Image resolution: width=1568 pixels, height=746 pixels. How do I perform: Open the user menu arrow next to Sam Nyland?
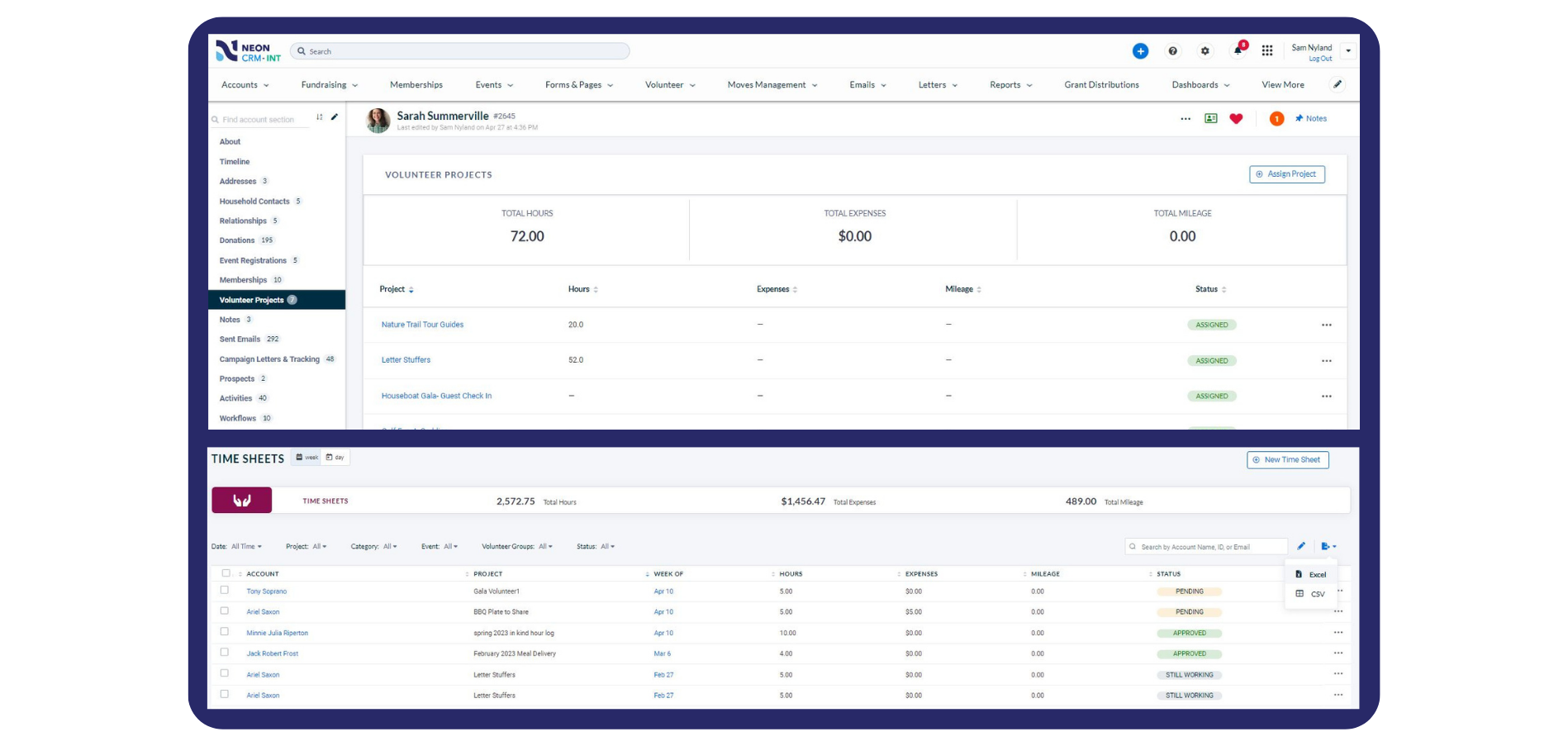1347,50
